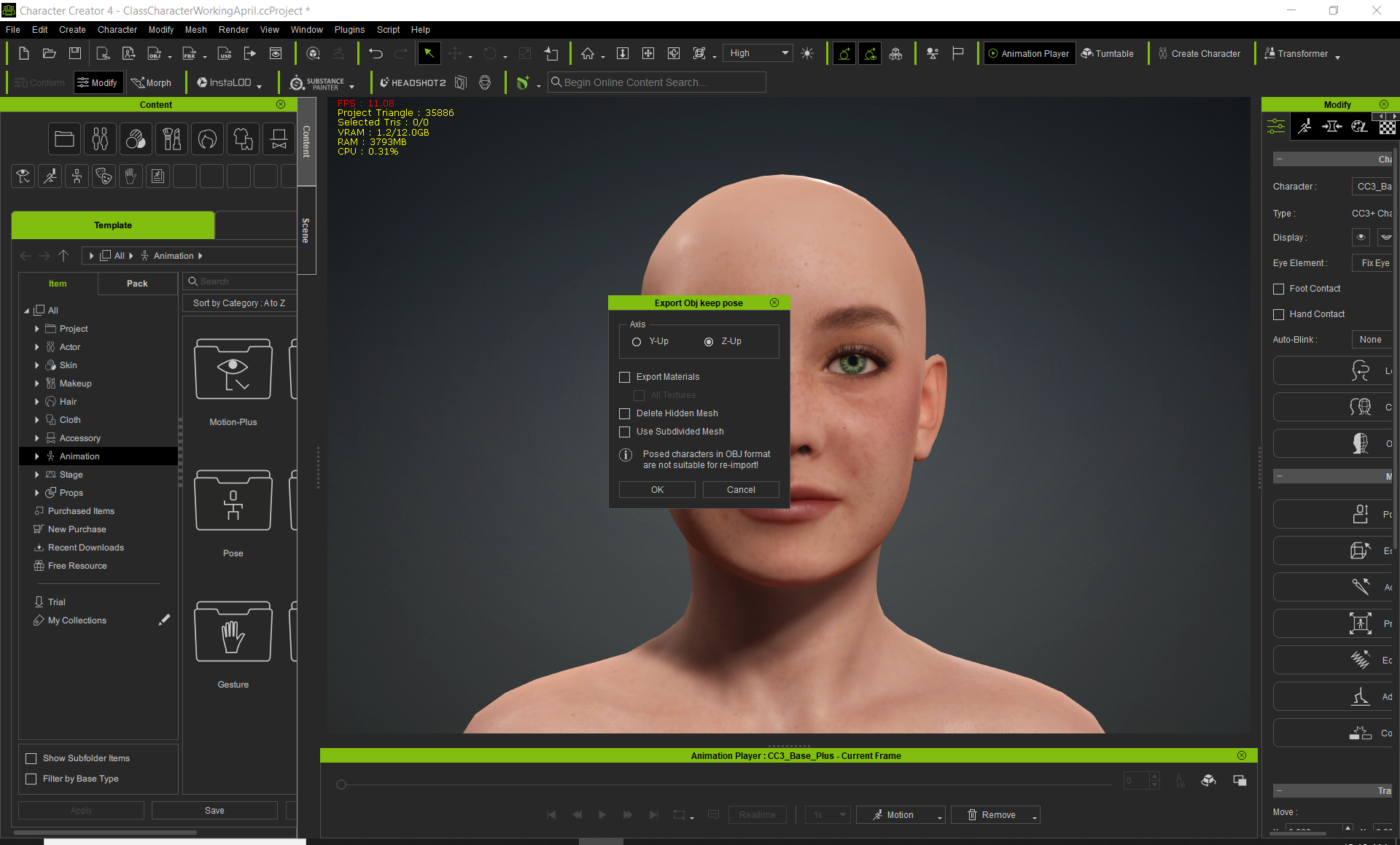Click the animation timeline slider handle
This screenshot has width=1400, height=845.
[341, 784]
